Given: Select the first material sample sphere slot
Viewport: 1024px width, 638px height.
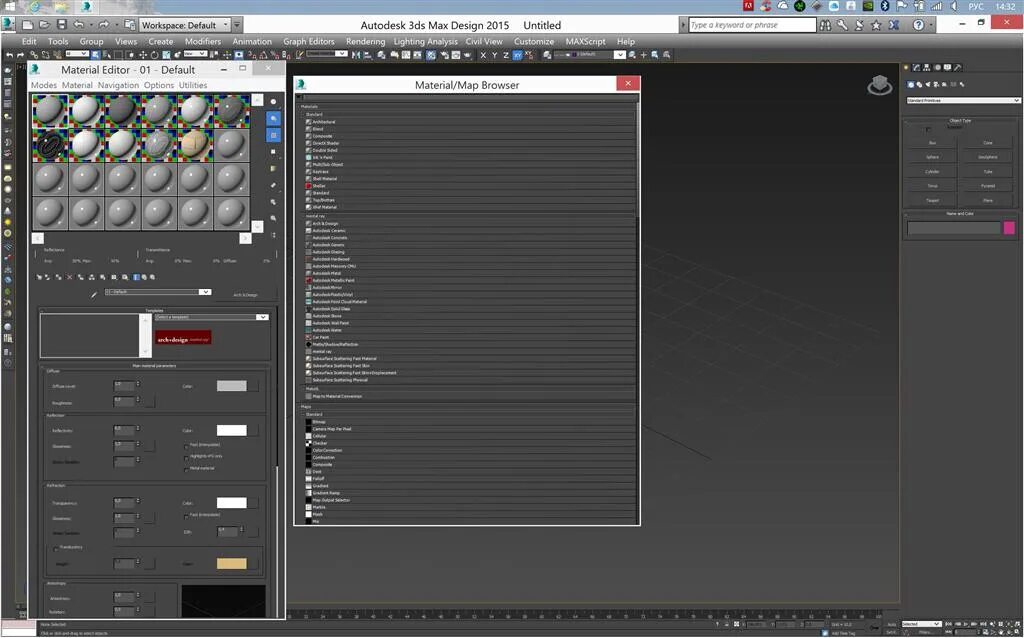Looking at the screenshot, I should click(50, 110).
